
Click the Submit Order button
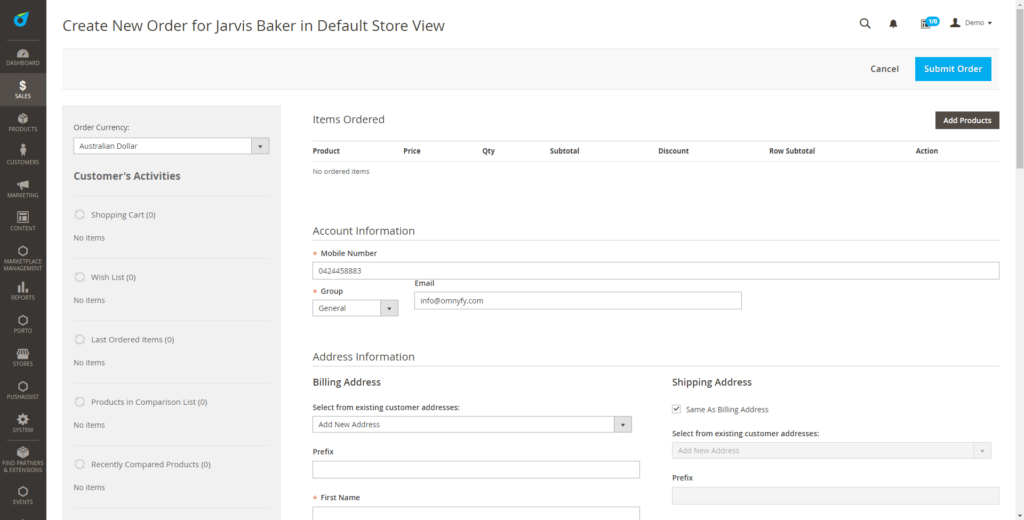click(x=952, y=69)
